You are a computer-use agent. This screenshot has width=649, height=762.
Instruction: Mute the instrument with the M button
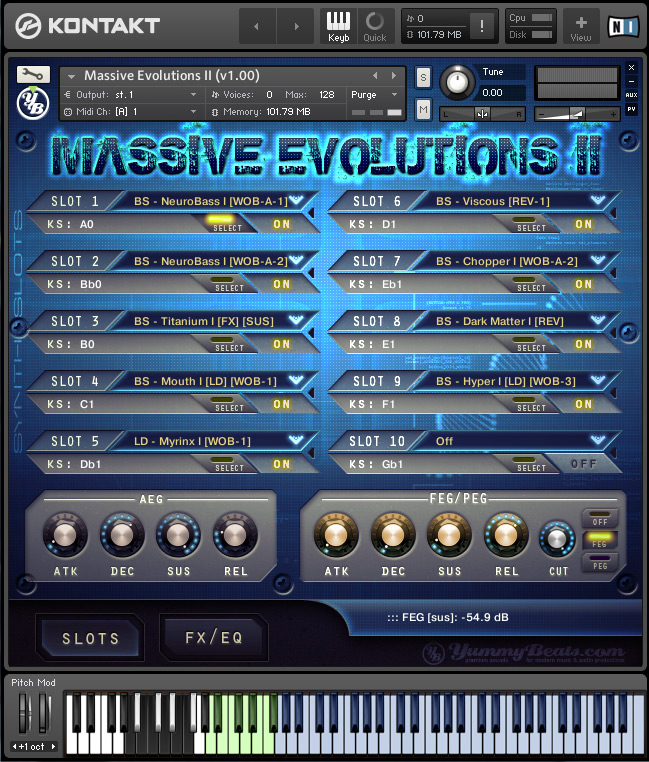423,109
